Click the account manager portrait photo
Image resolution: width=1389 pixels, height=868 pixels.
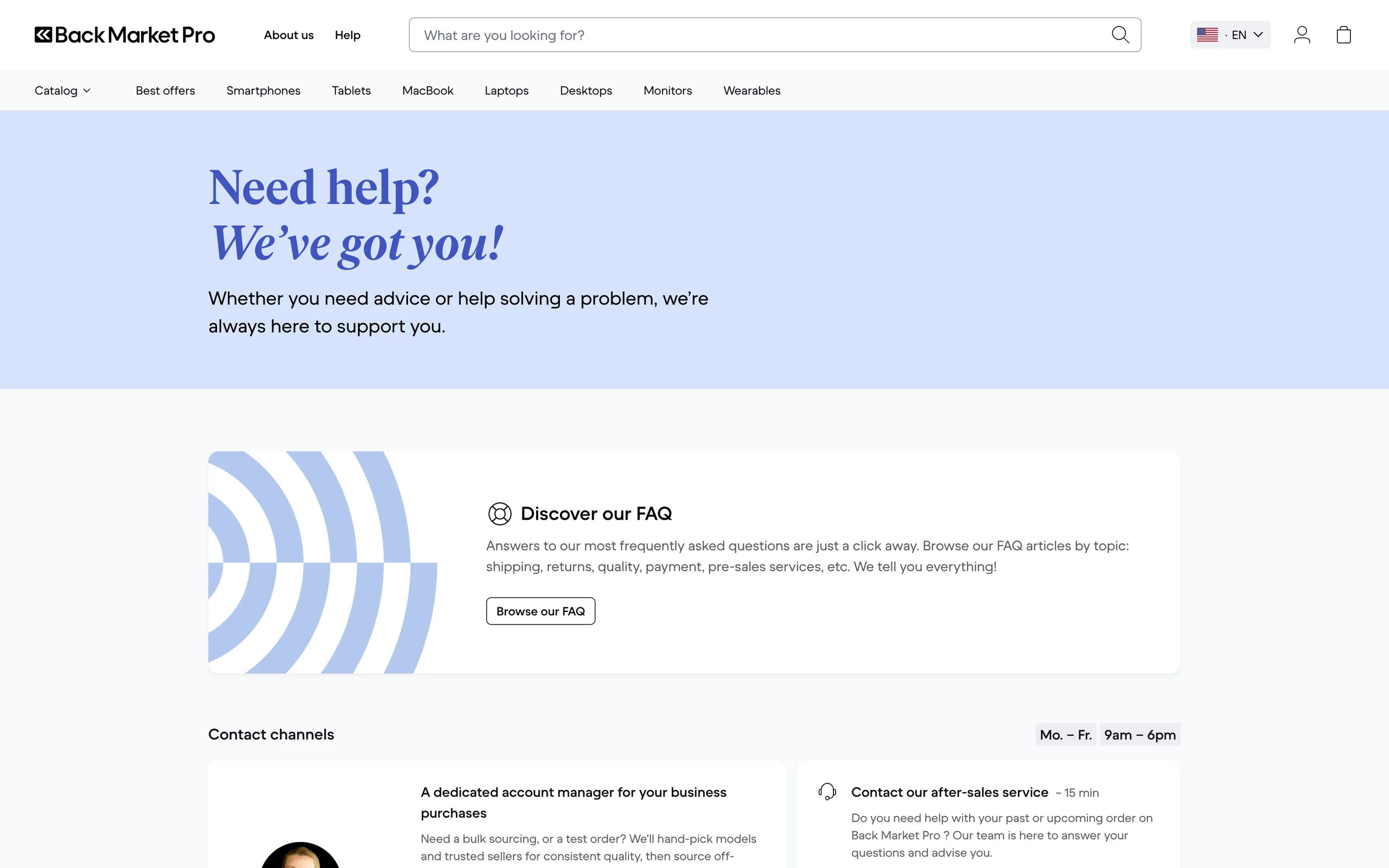click(300, 855)
